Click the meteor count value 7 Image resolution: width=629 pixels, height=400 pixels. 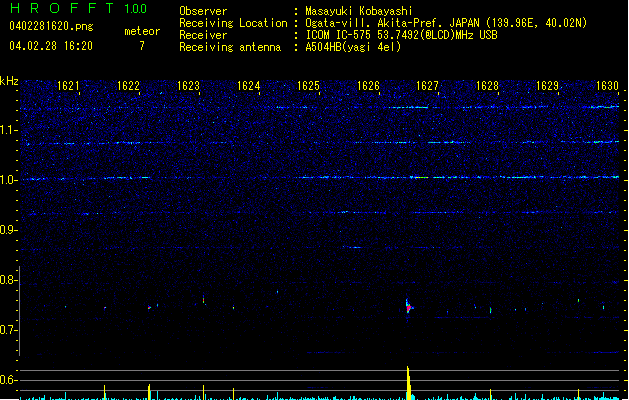click(142, 46)
